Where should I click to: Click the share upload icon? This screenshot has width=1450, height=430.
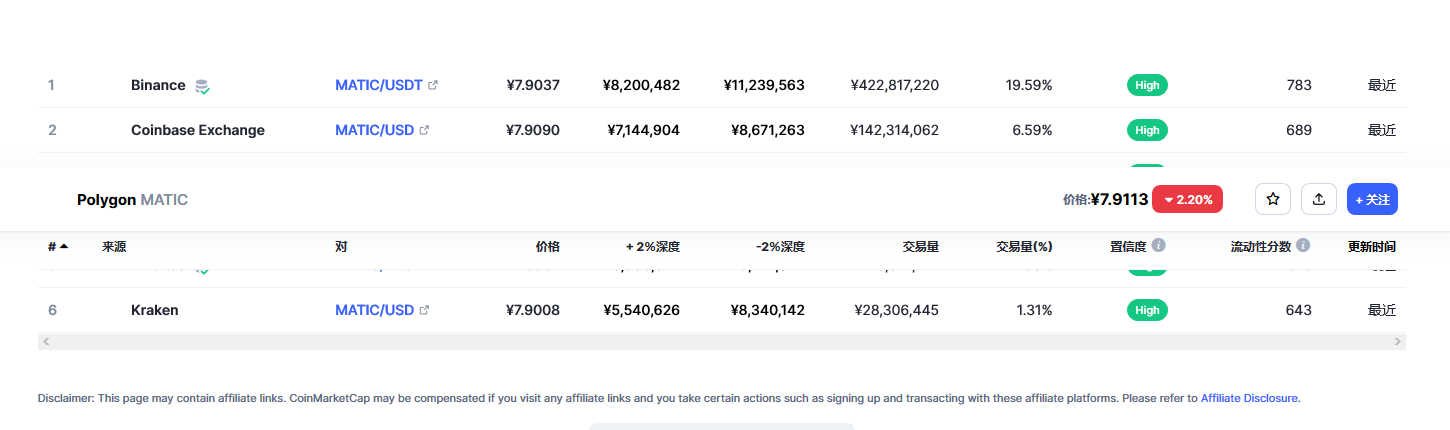pyautogui.click(x=1319, y=199)
